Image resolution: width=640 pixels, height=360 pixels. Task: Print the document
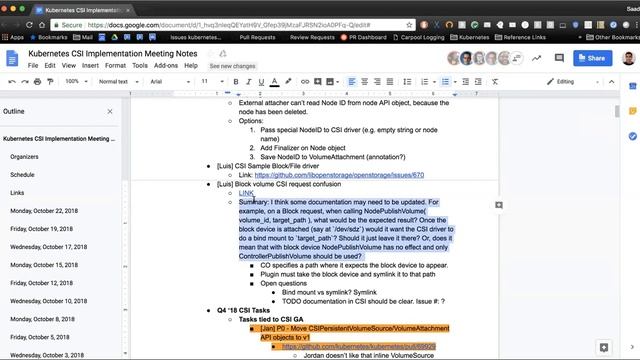38,82
